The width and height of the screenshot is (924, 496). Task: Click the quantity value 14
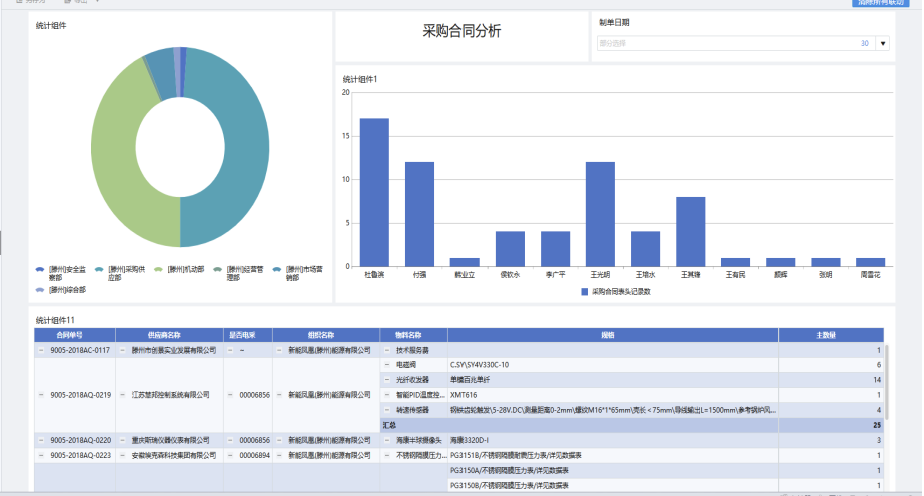[877, 380]
